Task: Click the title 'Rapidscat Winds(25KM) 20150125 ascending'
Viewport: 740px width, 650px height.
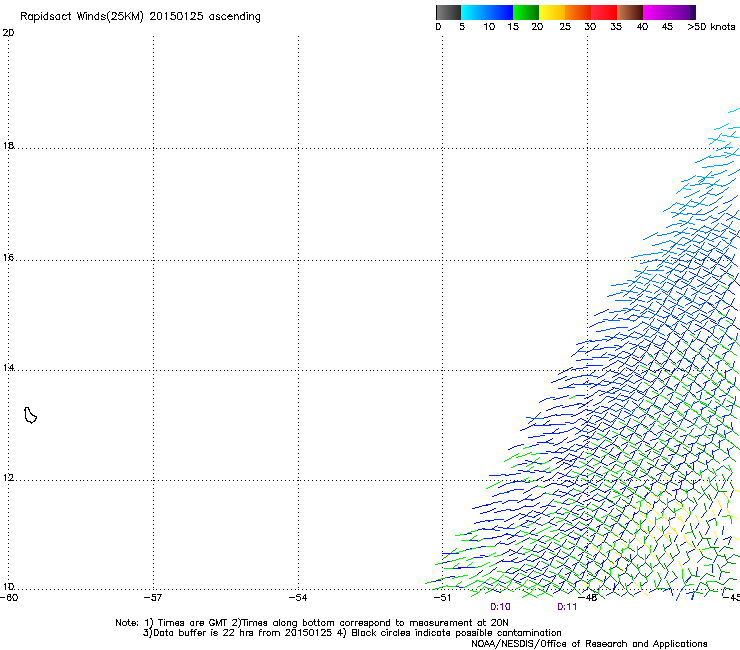Action: [x=140, y=17]
